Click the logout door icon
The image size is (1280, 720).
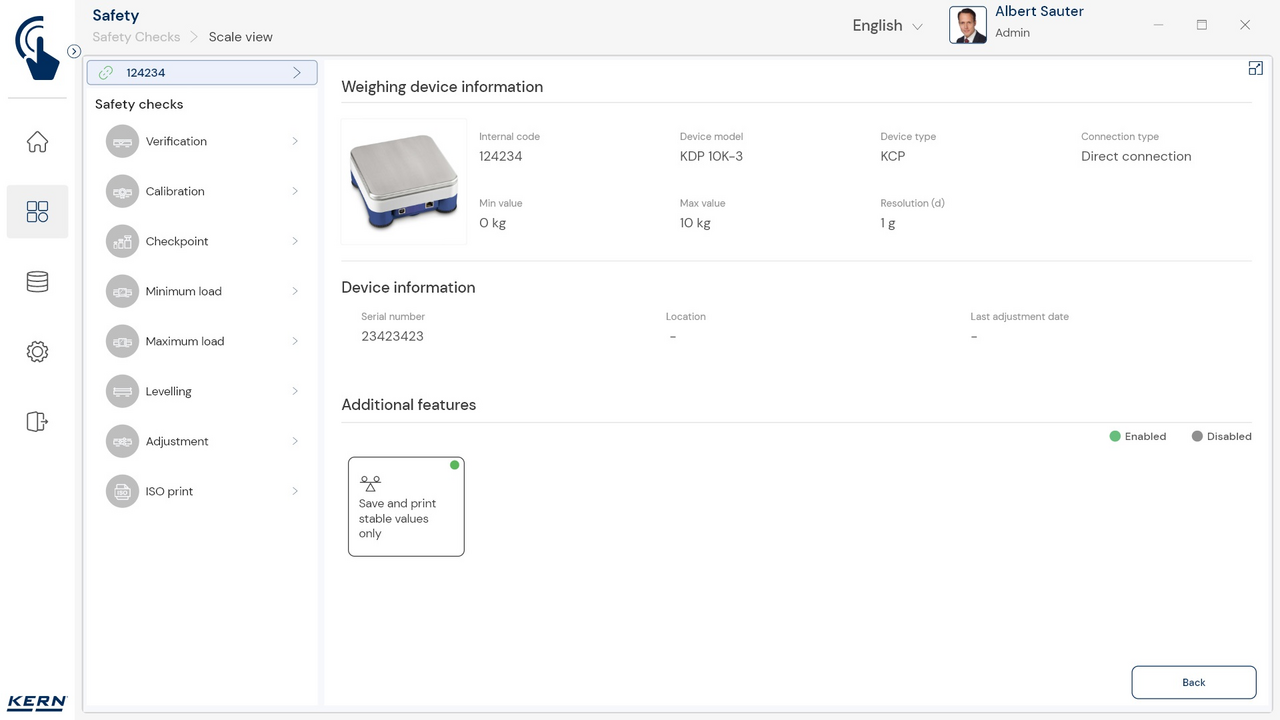pos(37,422)
